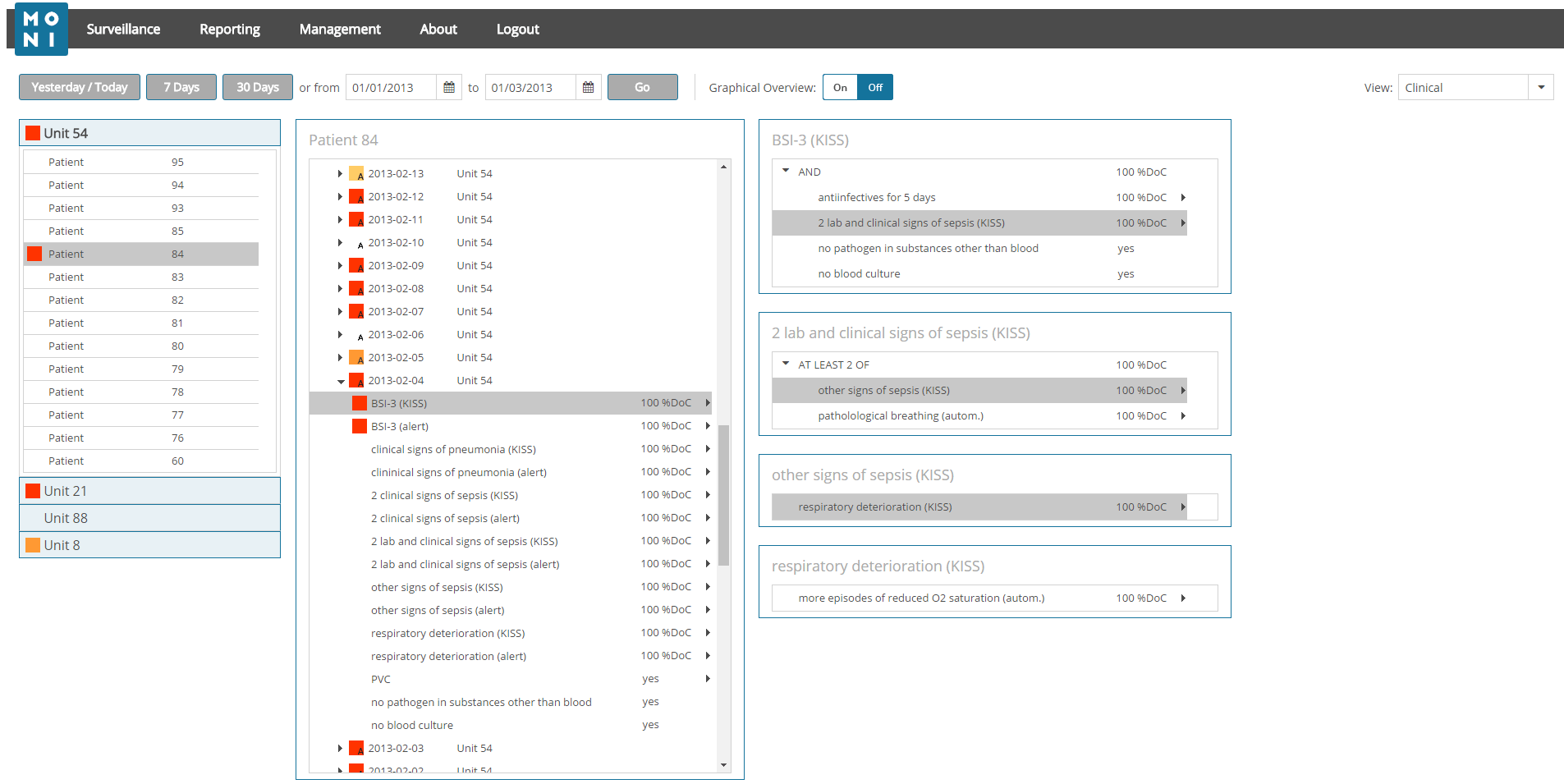The width and height of the screenshot is (1564, 784).
Task: Click respiratory deterioration (alert) row
Action: tap(511, 656)
